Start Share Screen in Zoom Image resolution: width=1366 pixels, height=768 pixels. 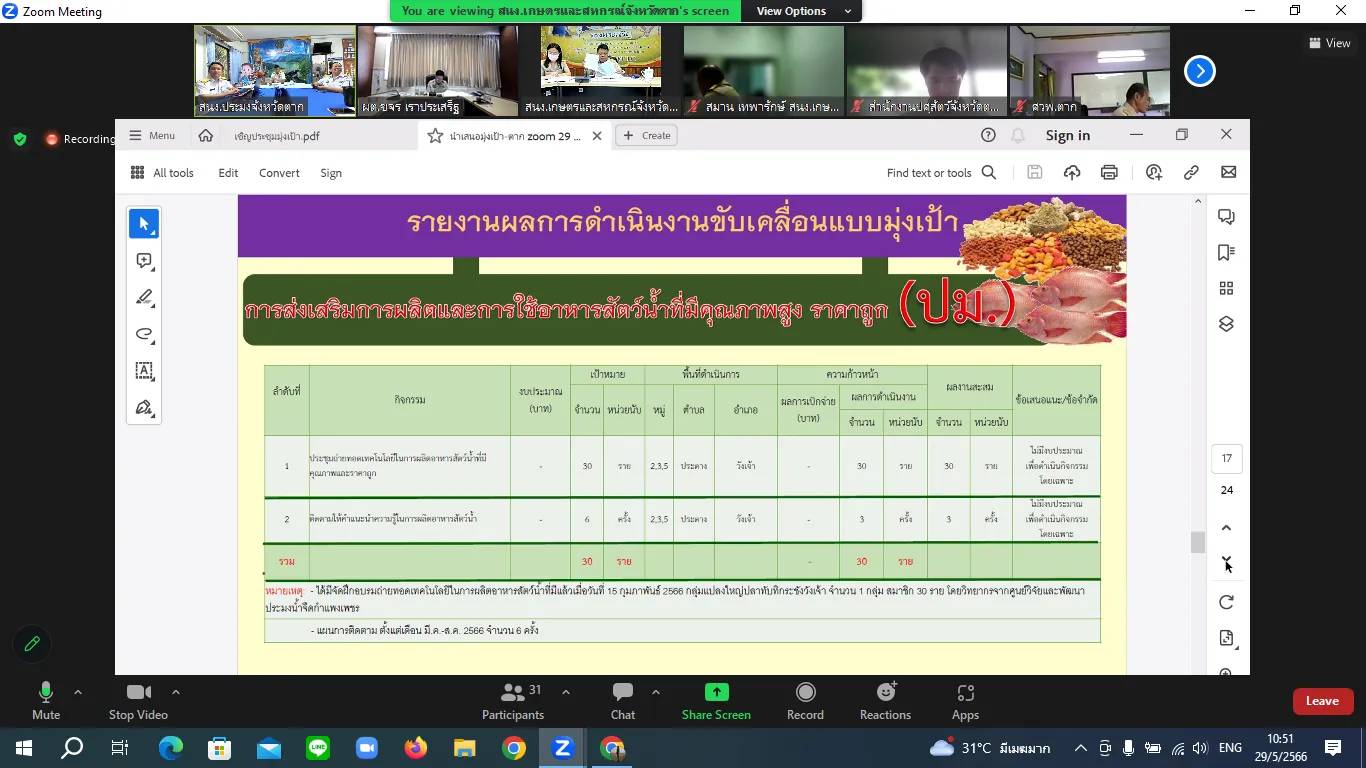(716, 701)
